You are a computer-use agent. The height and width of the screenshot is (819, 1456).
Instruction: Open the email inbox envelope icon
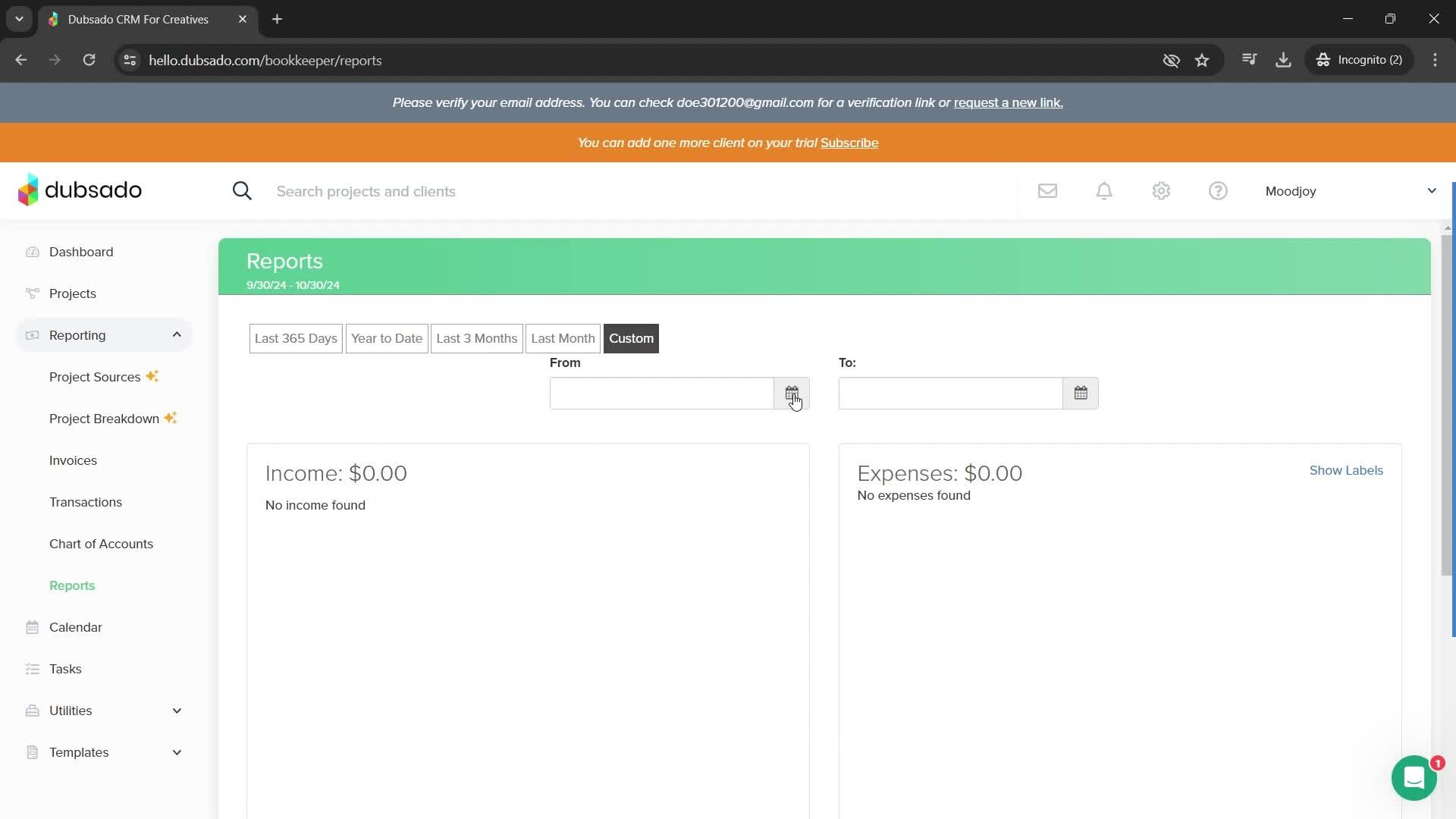coord(1047,191)
